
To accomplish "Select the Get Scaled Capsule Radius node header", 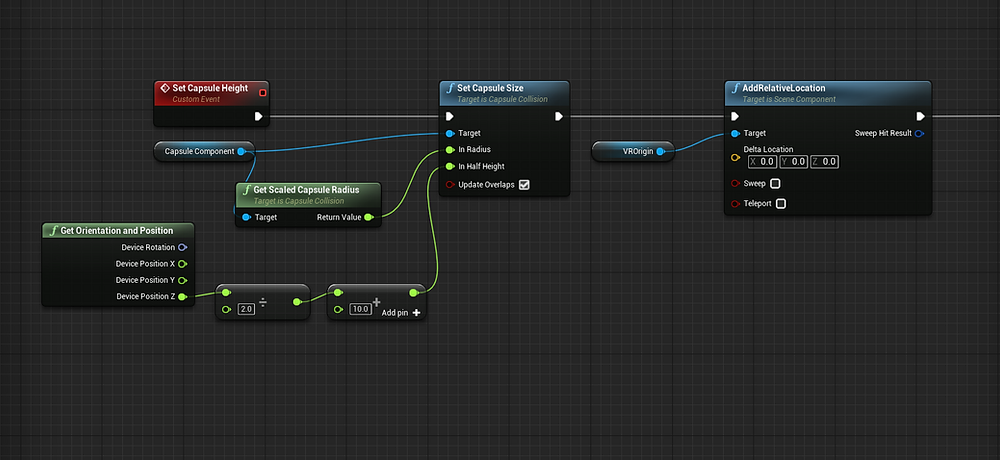I will coord(308,194).
